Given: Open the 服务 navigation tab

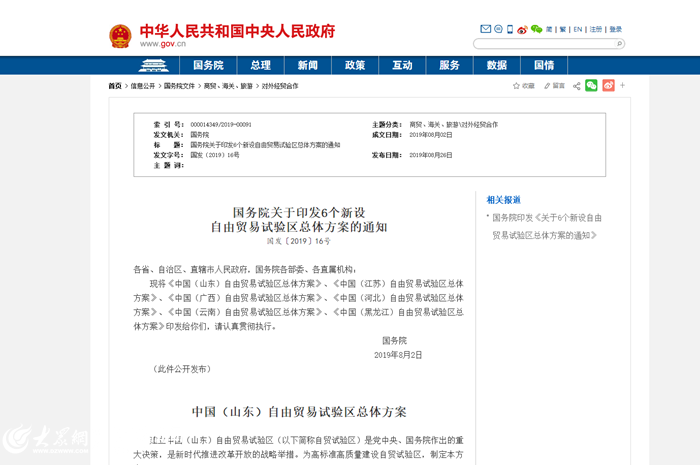Looking at the screenshot, I should [x=449, y=65].
